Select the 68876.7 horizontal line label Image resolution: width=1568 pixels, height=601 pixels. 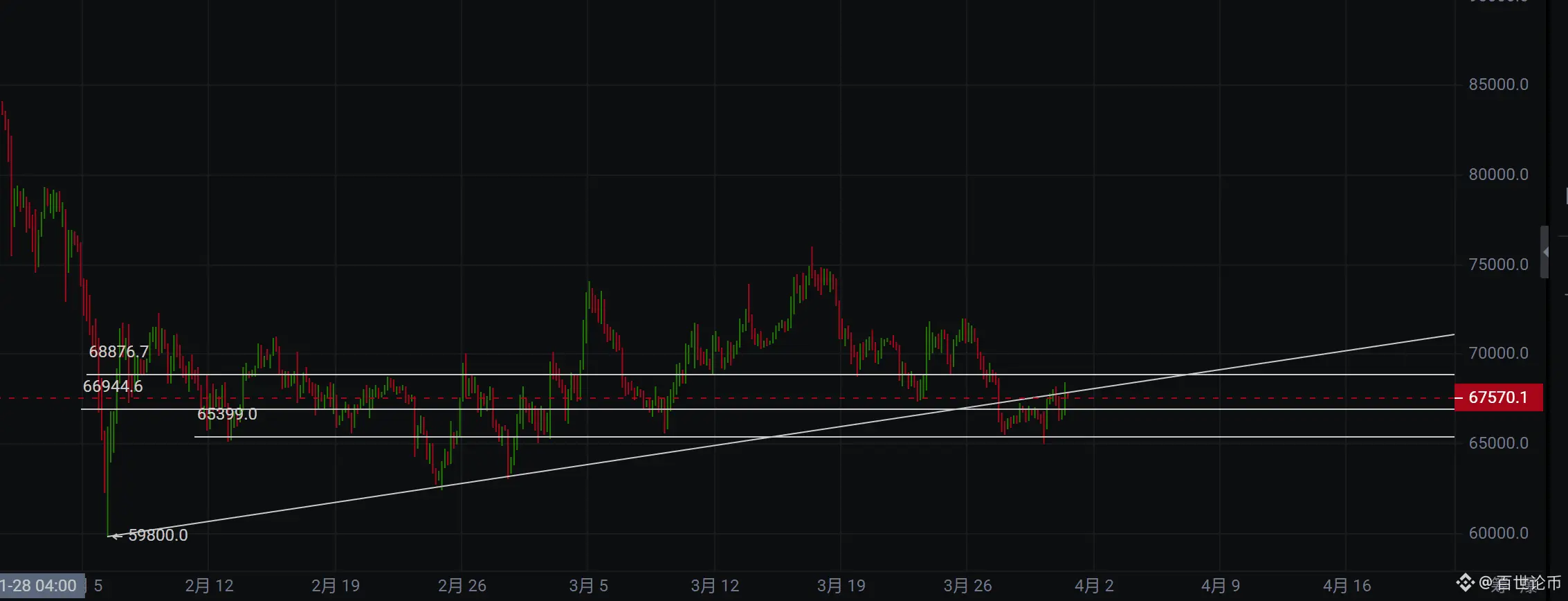(119, 352)
